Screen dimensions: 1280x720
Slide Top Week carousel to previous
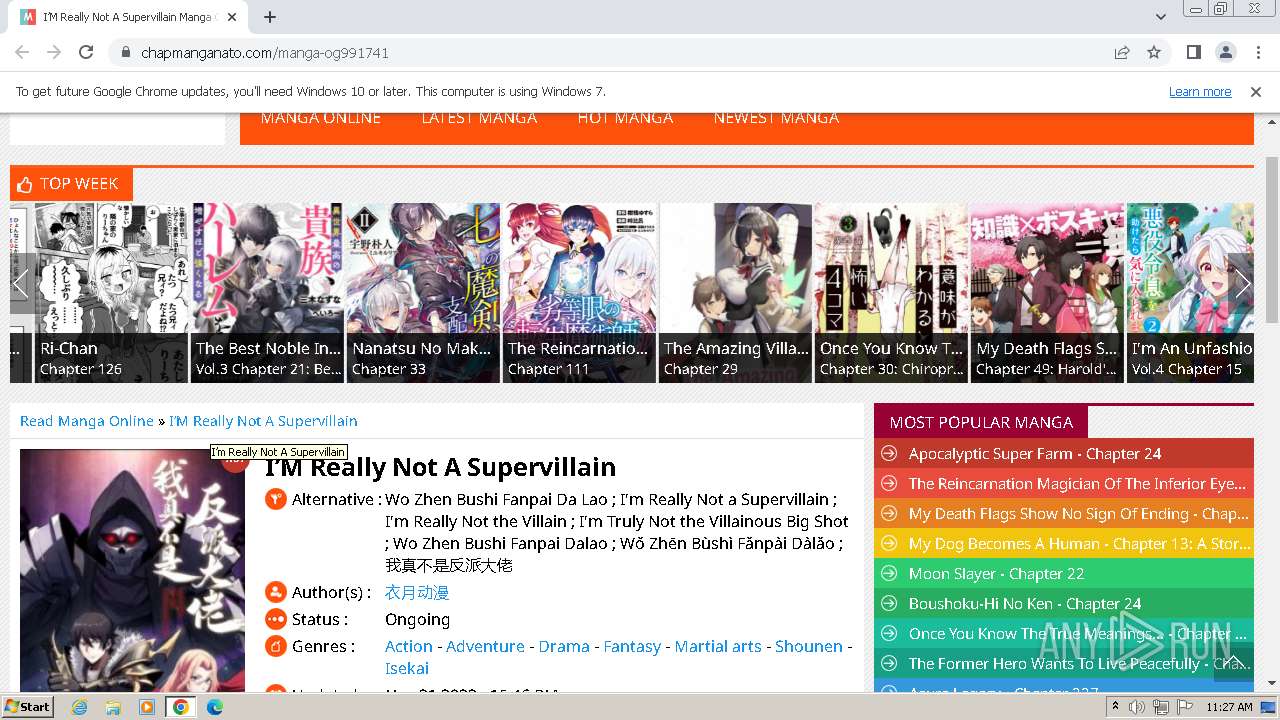point(21,284)
